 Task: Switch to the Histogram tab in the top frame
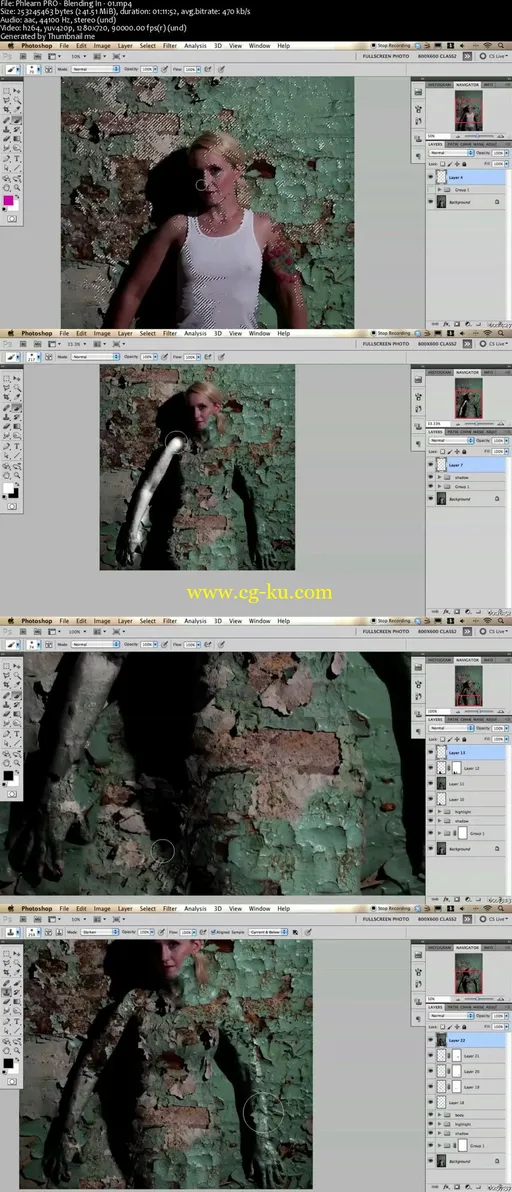point(440,84)
